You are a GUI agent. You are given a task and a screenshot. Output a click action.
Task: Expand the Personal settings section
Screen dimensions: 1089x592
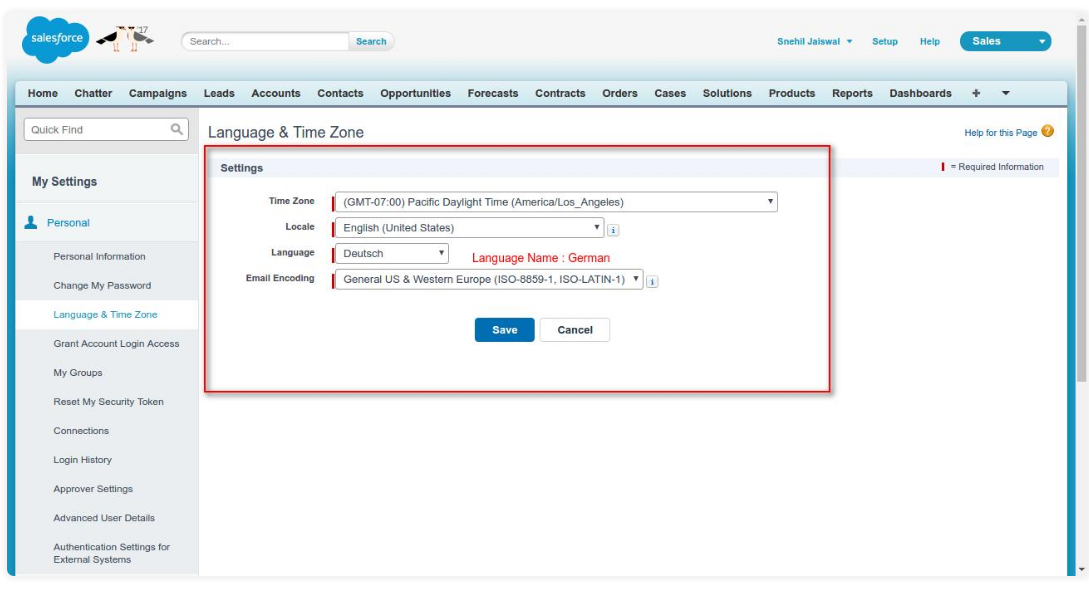click(68, 223)
